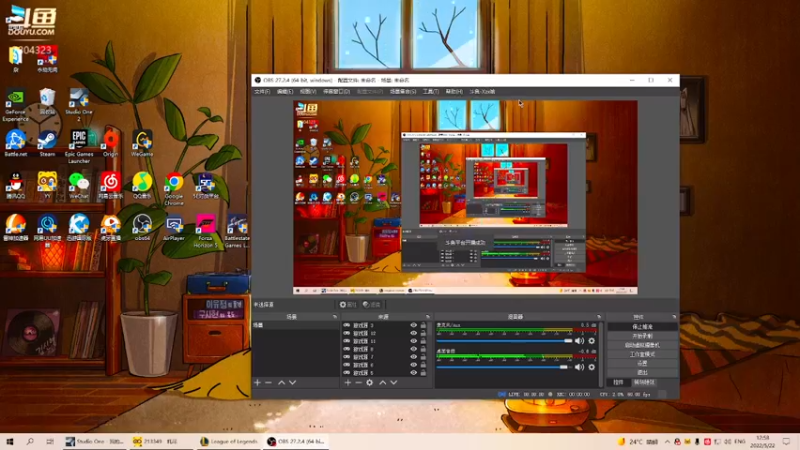
Task: Click the 退出 exit button
Action: tap(642, 372)
